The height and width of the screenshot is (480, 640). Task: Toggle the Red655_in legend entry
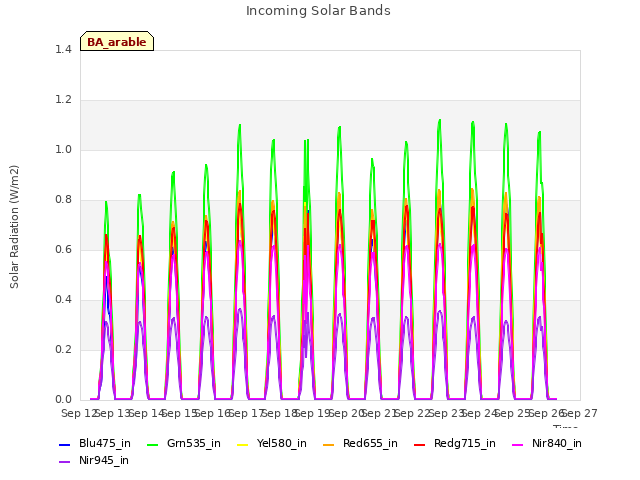pyautogui.click(x=360, y=444)
